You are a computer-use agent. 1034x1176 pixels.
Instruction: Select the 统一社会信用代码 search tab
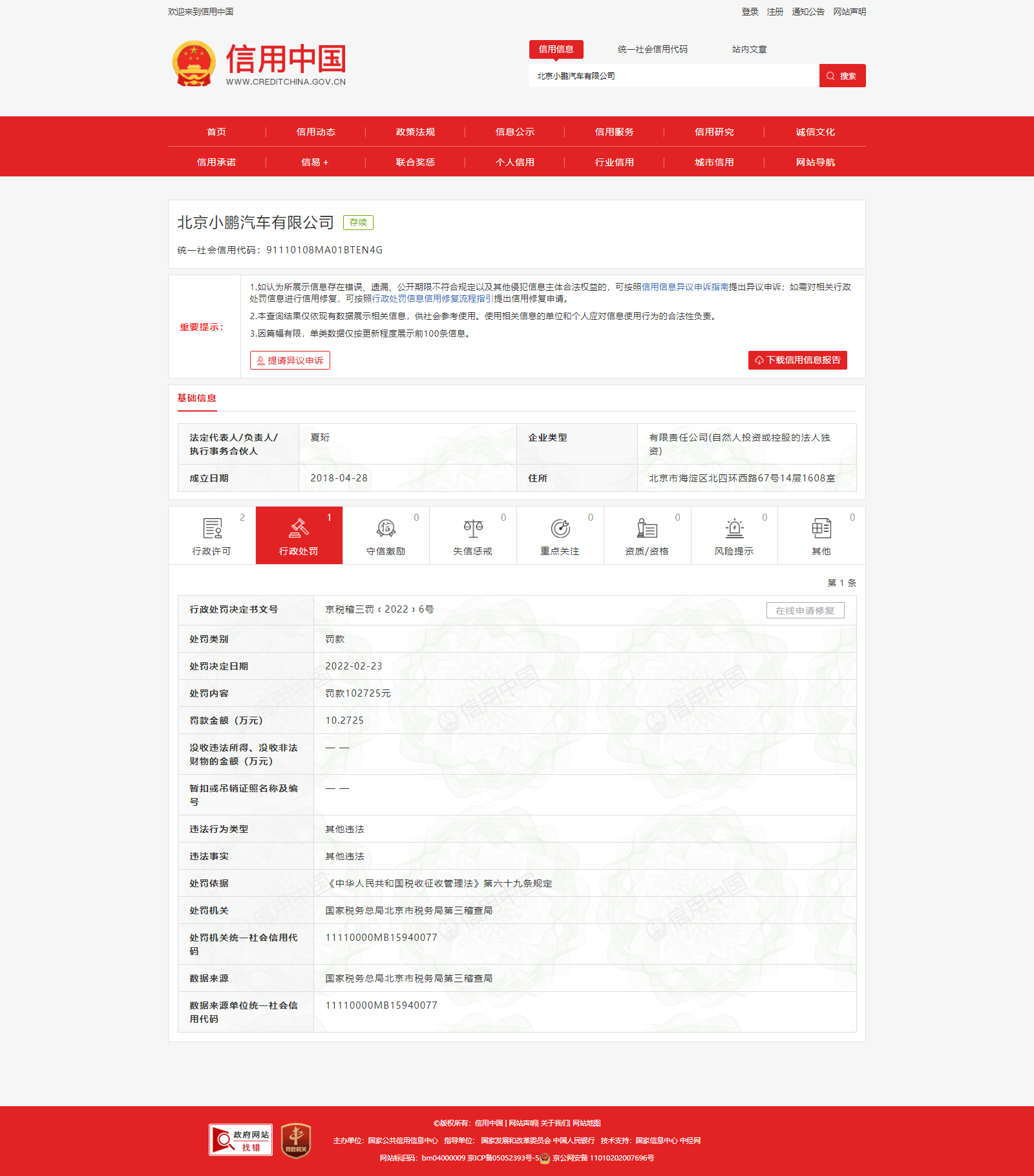click(x=653, y=49)
